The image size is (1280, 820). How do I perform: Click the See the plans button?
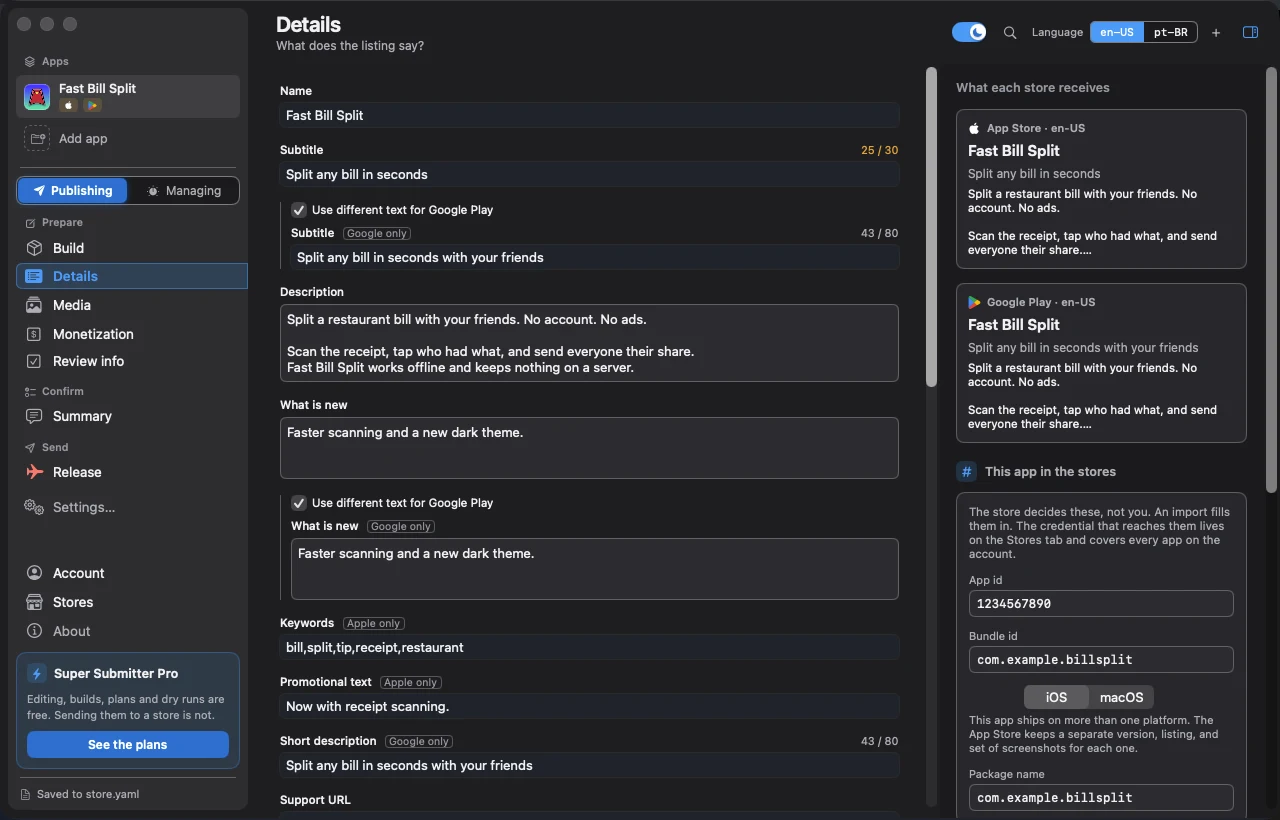128,745
